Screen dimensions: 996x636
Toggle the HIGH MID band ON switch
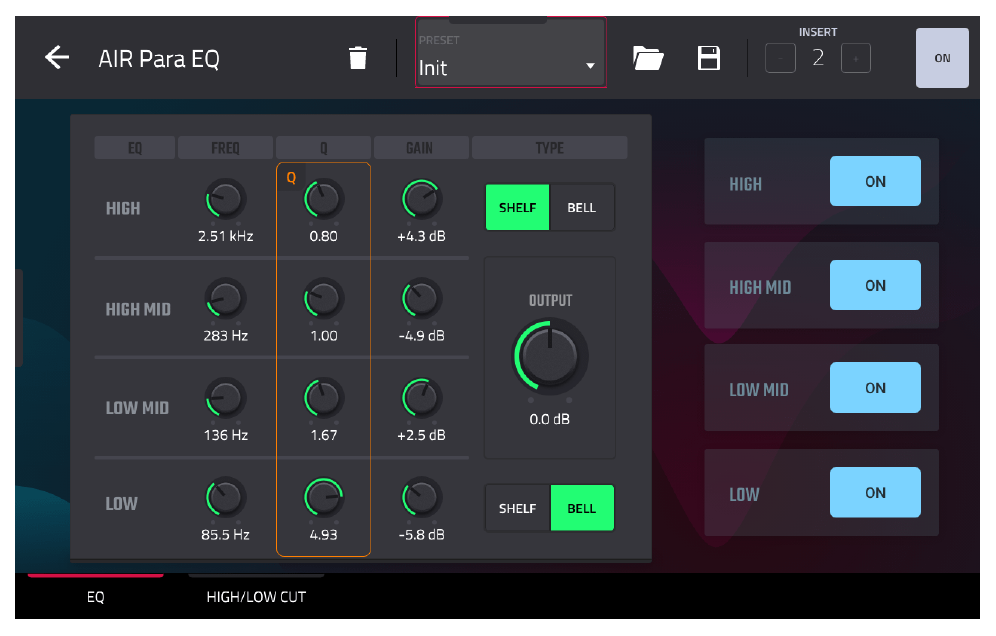[875, 285]
